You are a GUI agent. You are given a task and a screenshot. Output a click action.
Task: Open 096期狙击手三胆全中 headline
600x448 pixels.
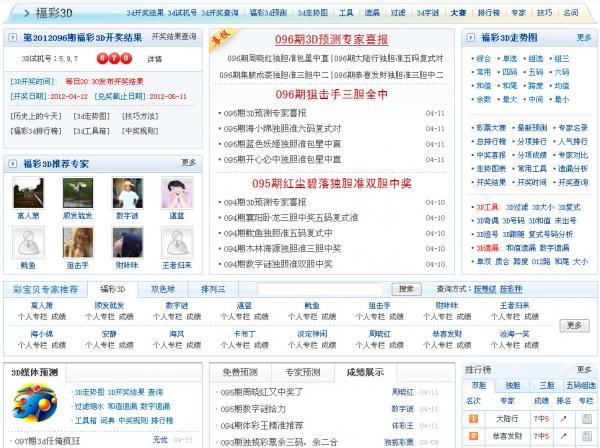[332, 94]
